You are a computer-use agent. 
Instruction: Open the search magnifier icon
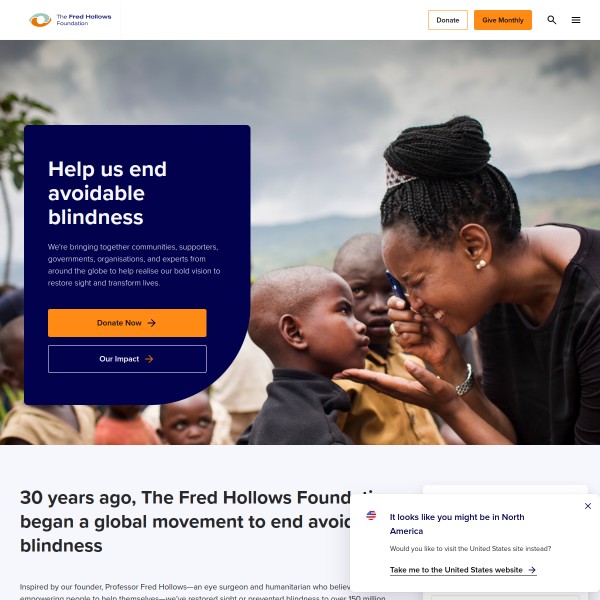tap(551, 20)
